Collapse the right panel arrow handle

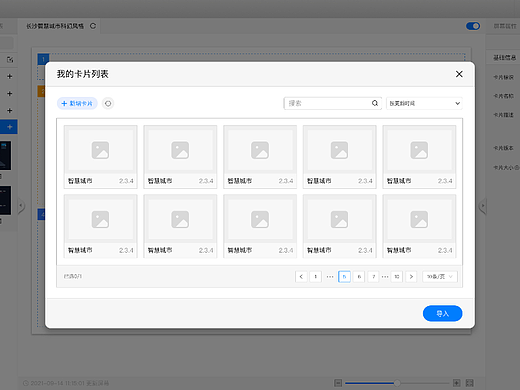click(x=482, y=206)
